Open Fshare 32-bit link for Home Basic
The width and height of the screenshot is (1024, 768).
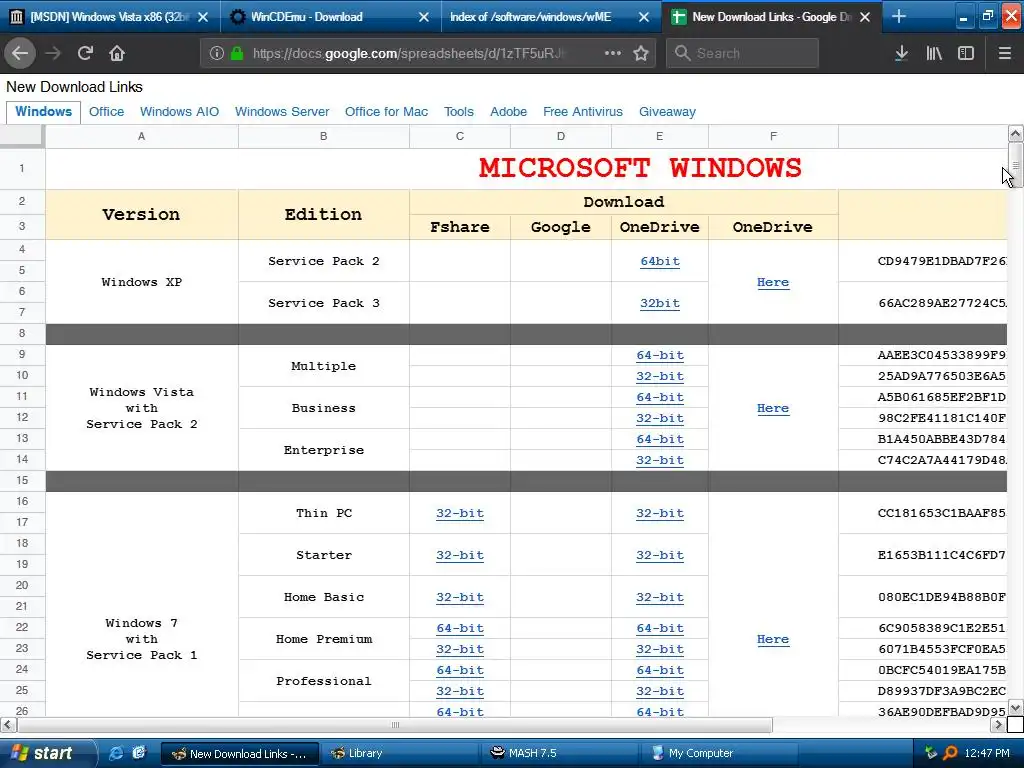tap(460, 597)
